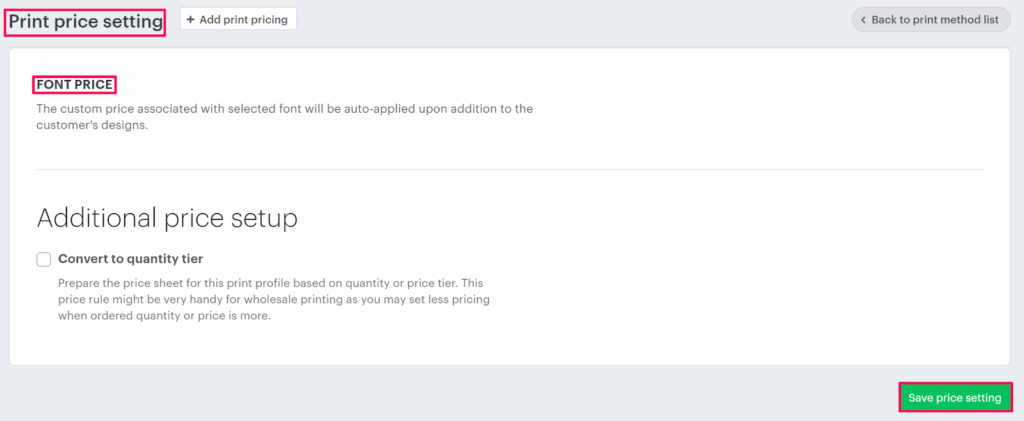
Task: Click the word "Save" on the green button
Action: tap(921, 398)
